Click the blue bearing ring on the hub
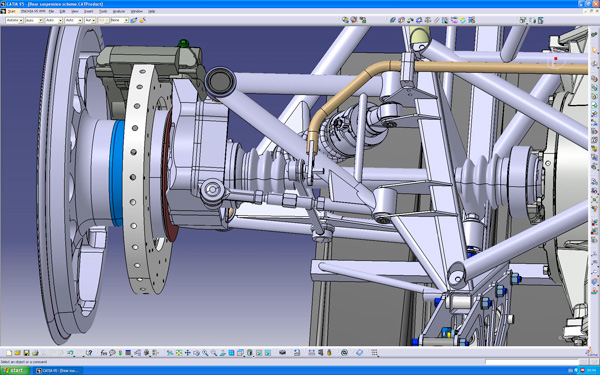 pyautogui.click(x=116, y=173)
